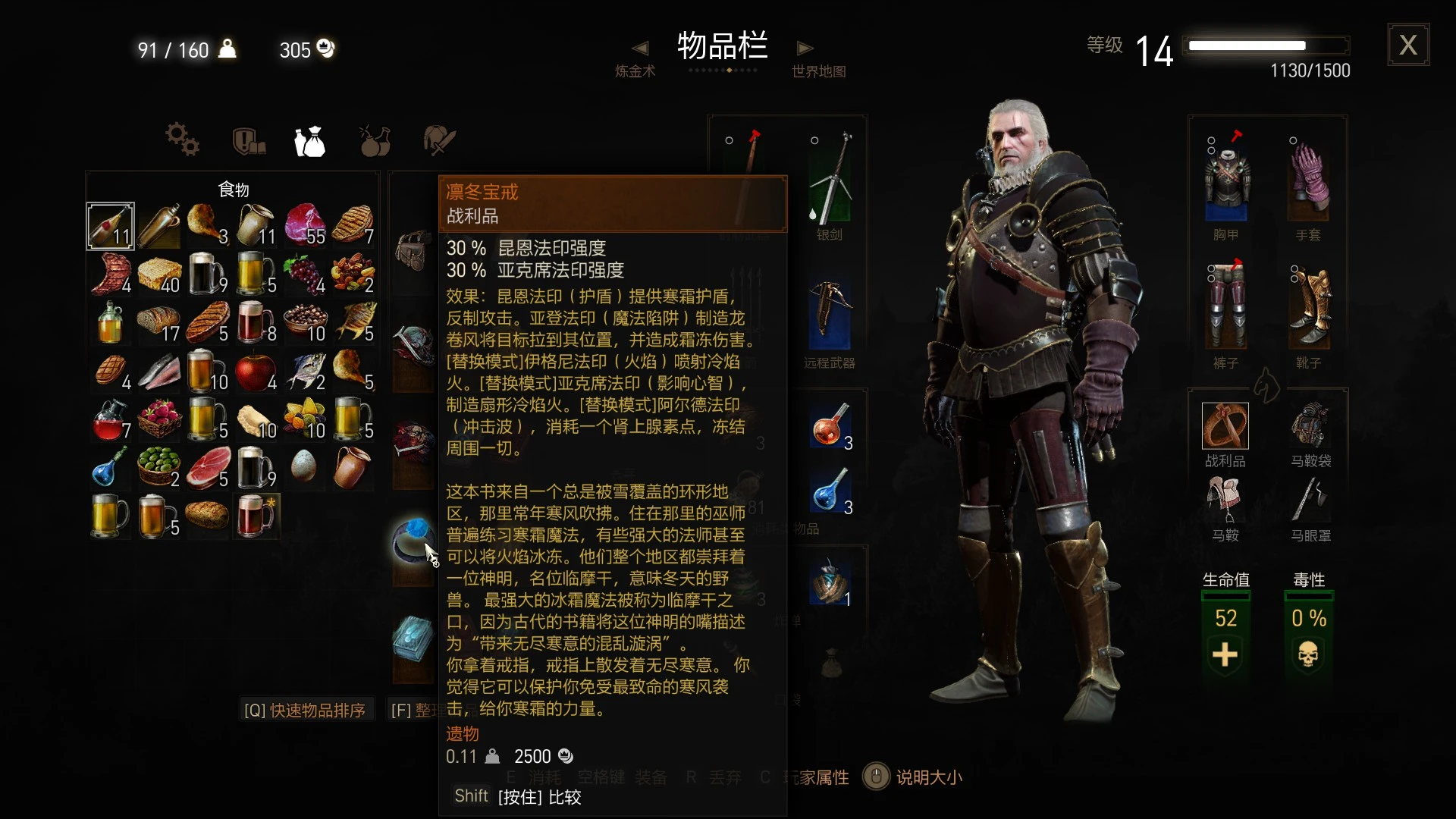Select the raw meat stack of 55
The height and width of the screenshot is (819, 1456).
[x=305, y=225]
